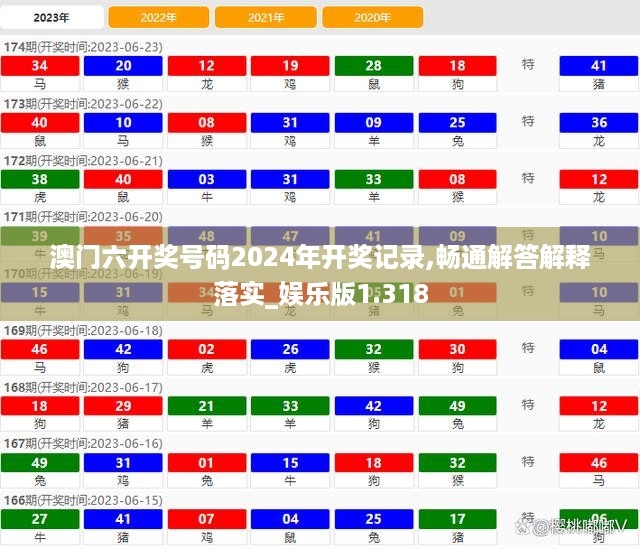Select green number 28 in period 174
The height and width of the screenshot is (549, 640).
(x=373, y=66)
